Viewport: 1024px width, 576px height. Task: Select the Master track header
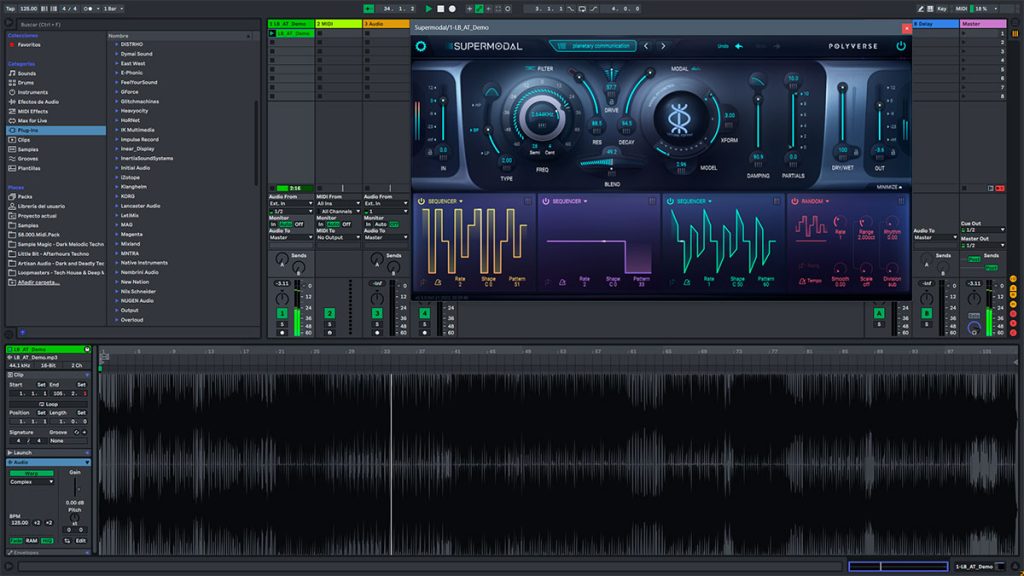tap(983, 24)
